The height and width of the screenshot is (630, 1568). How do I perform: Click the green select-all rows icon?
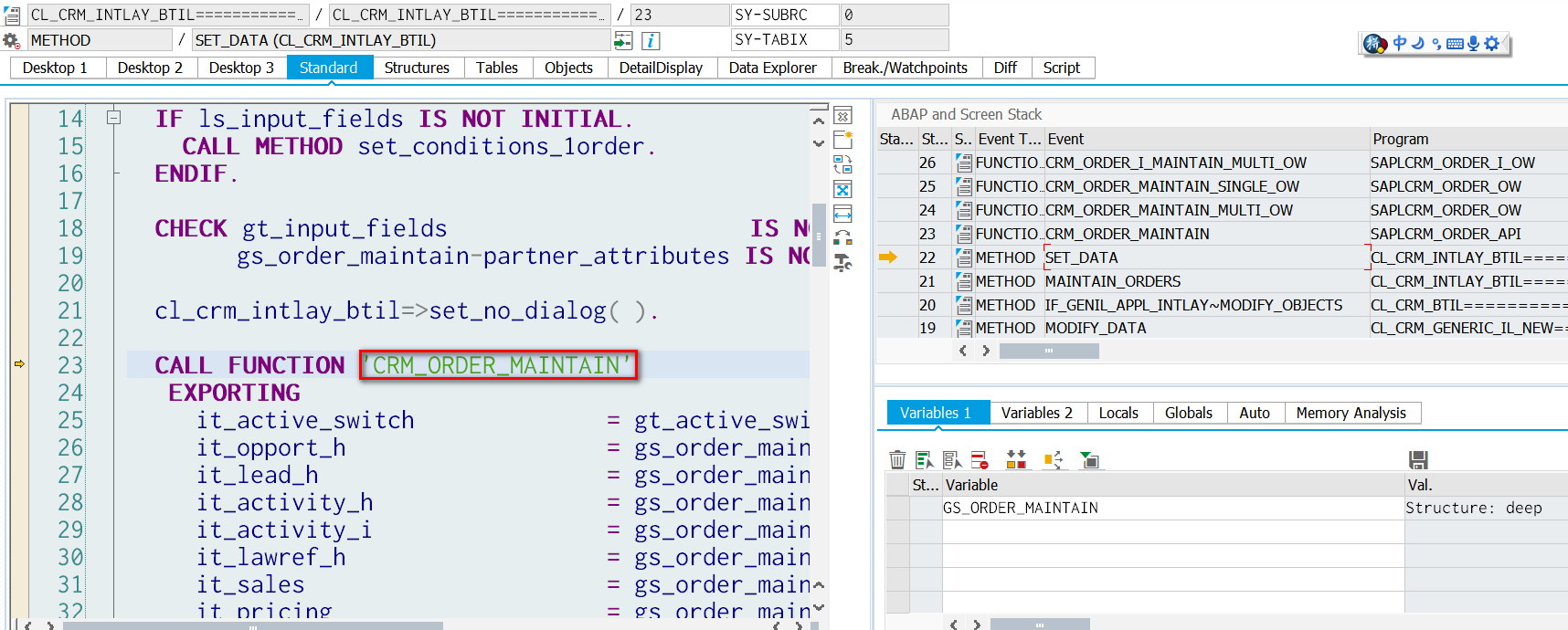click(925, 459)
